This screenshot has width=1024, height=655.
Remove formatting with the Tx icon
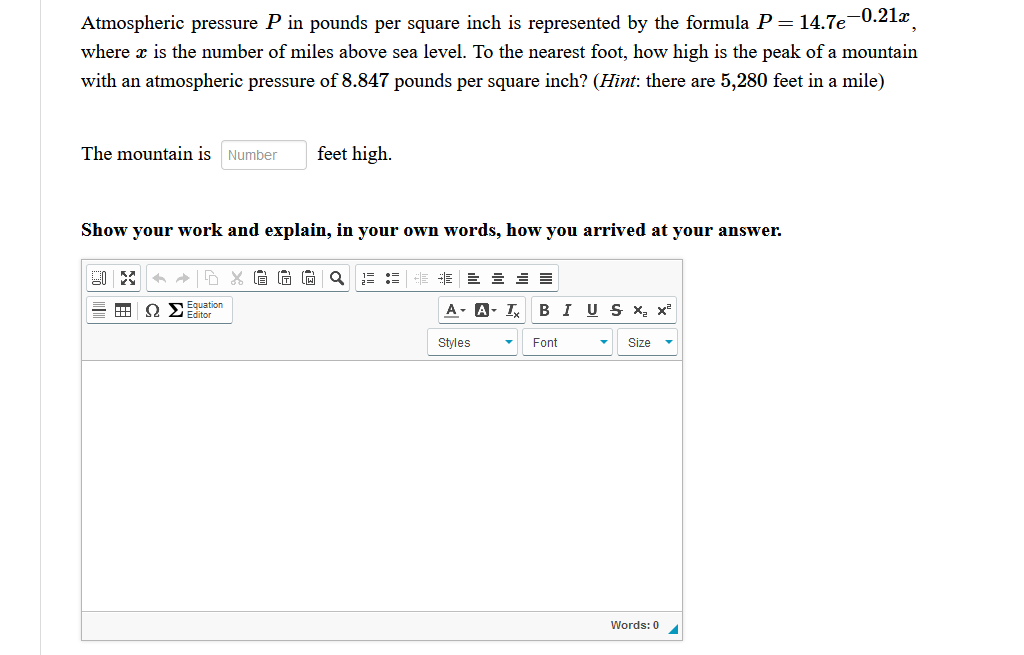pos(511,310)
